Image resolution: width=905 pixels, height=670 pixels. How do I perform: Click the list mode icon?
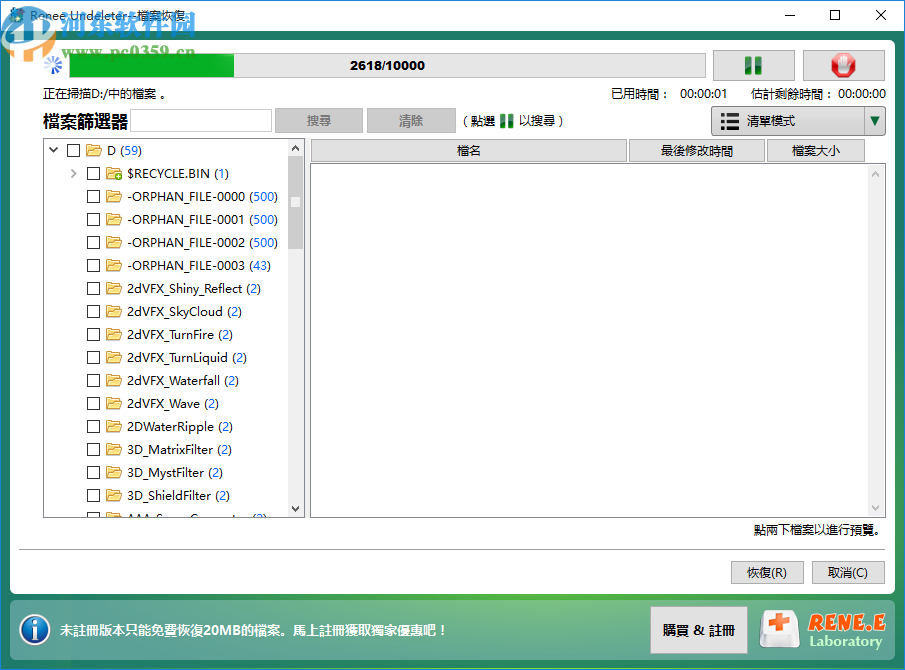730,121
